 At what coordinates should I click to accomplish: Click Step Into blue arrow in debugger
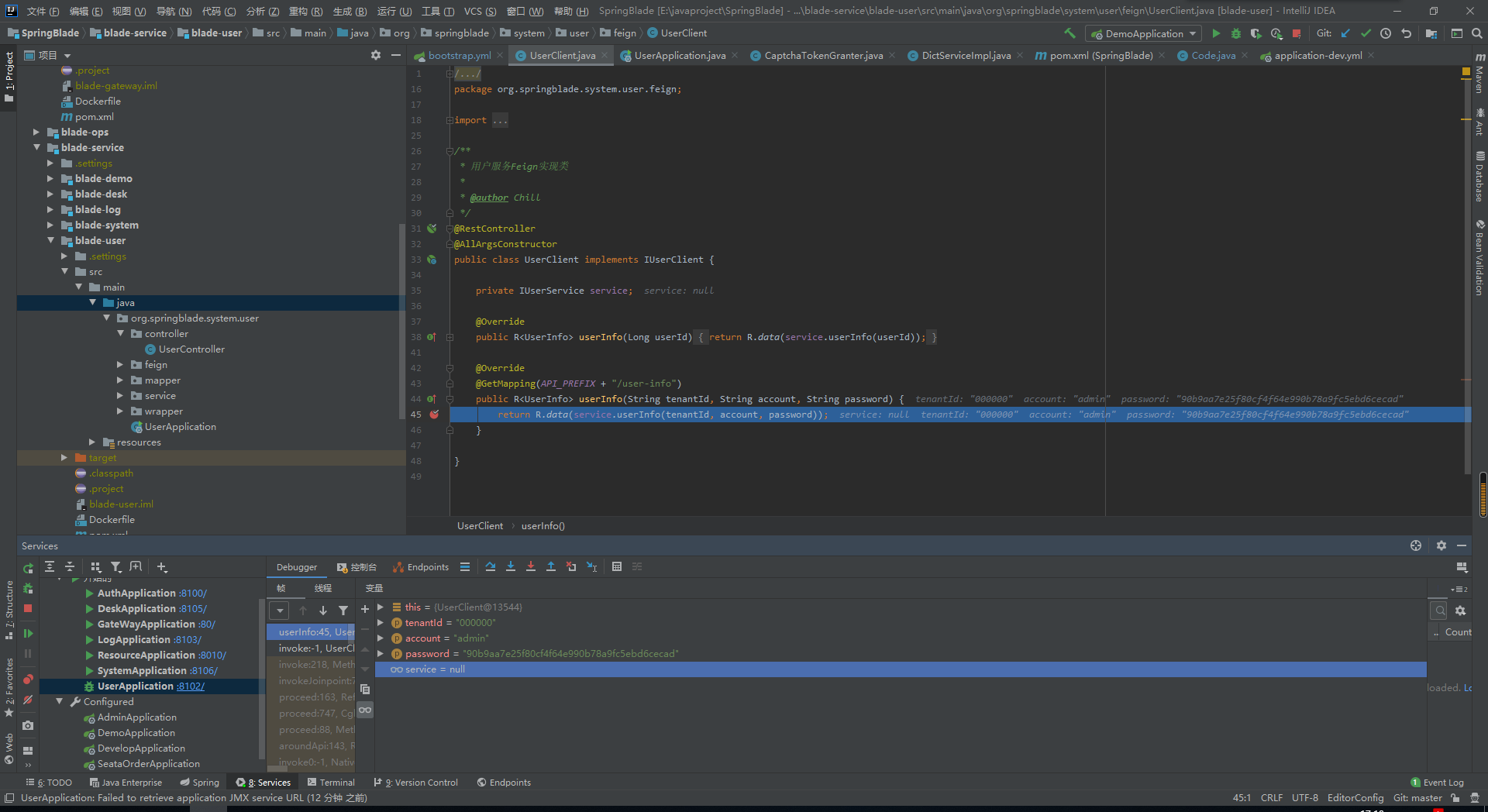click(x=511, y=566)
